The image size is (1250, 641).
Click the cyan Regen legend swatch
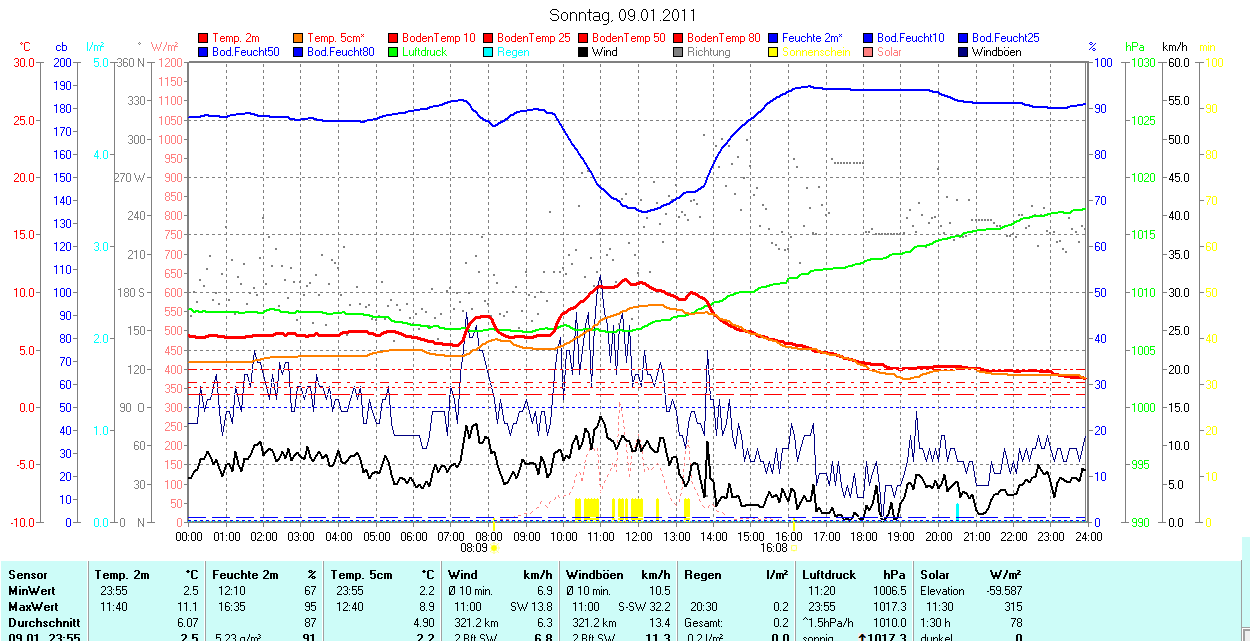489,52
